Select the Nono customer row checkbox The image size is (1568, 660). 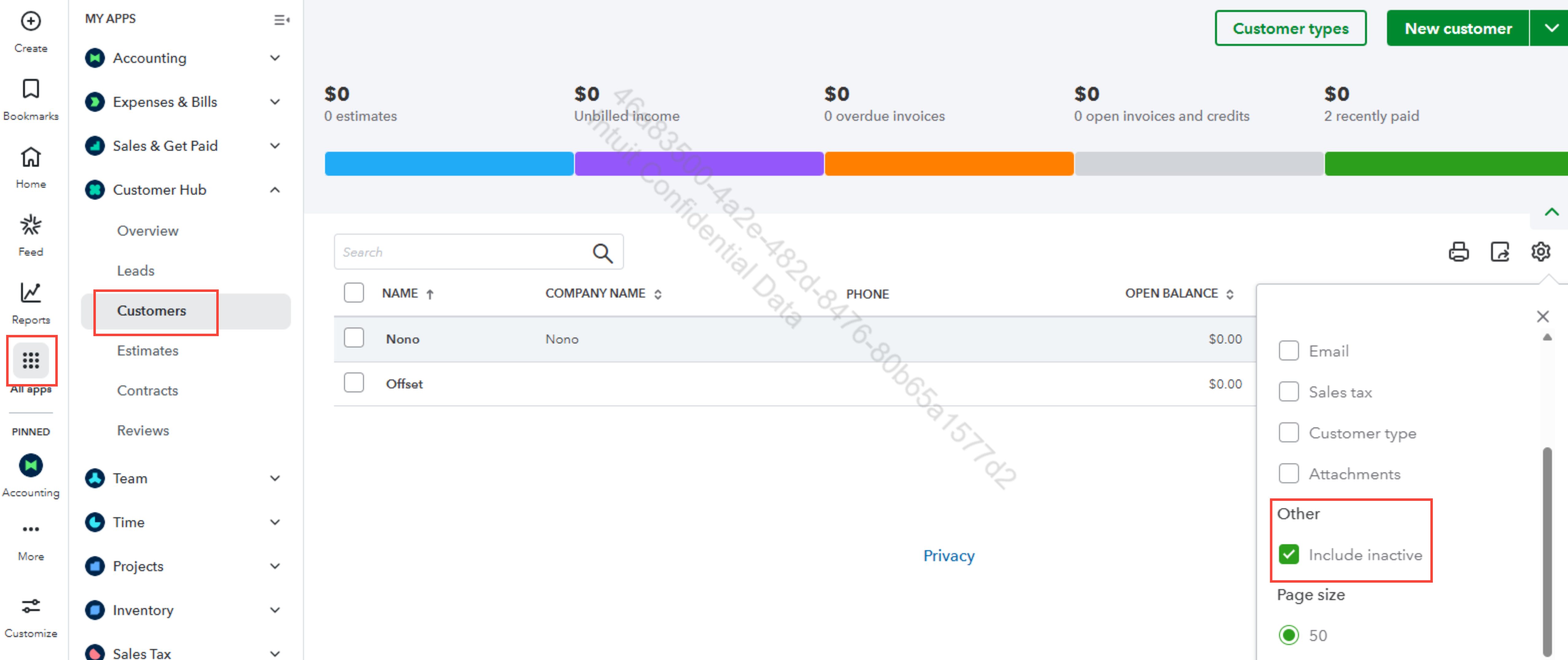(x=354, y=338)
